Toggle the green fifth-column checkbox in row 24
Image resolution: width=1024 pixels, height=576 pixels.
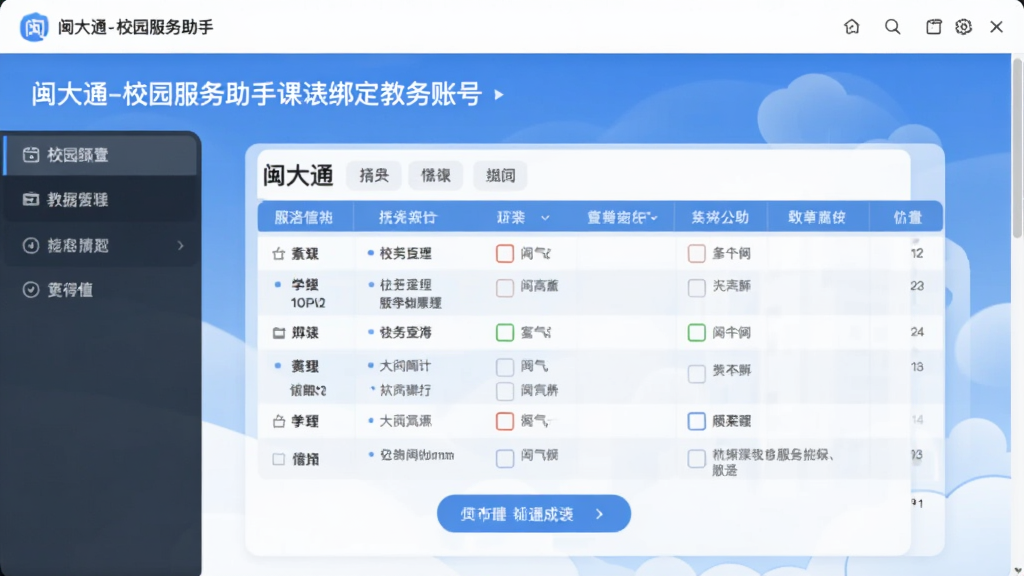coord(697,332)
